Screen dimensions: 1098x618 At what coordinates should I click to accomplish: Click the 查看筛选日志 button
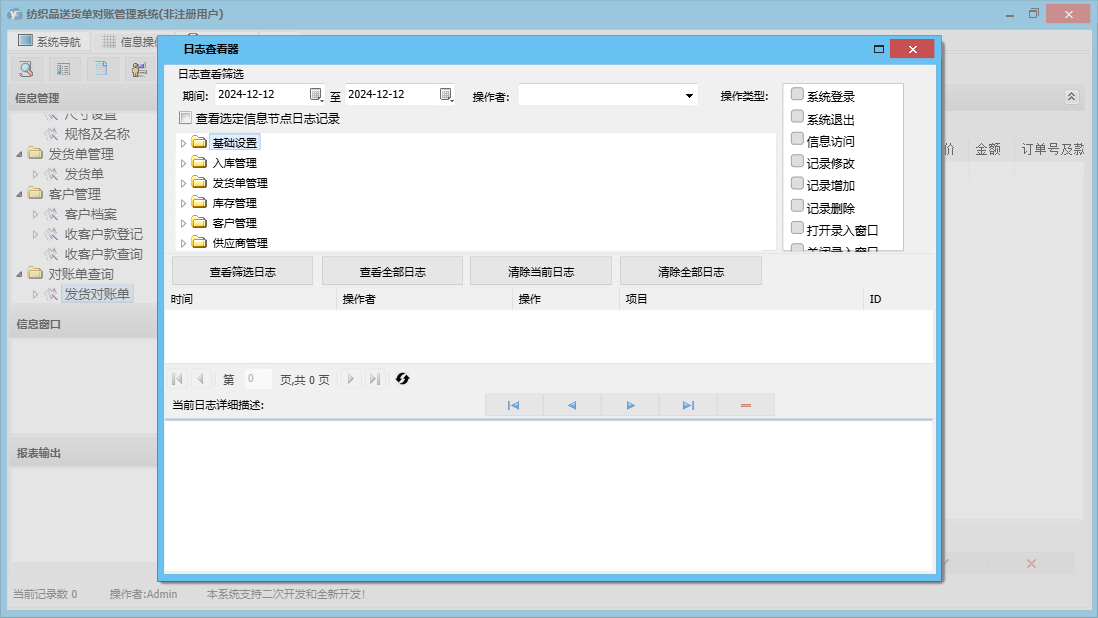[242, 272]
